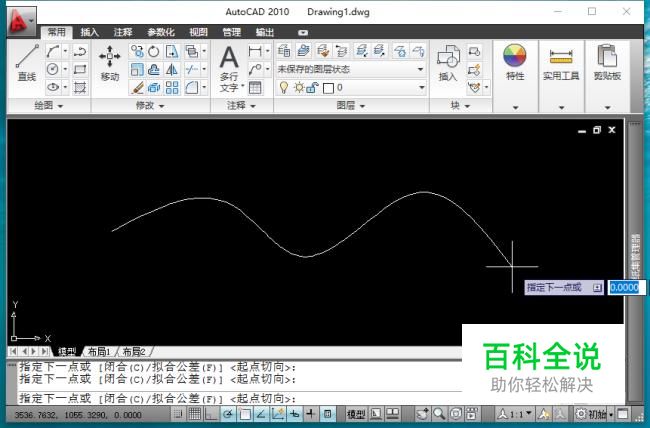Viewport: 650px width, 428px height.
Task: Expand the 注释 panel
Action: (x=241, y=106)
